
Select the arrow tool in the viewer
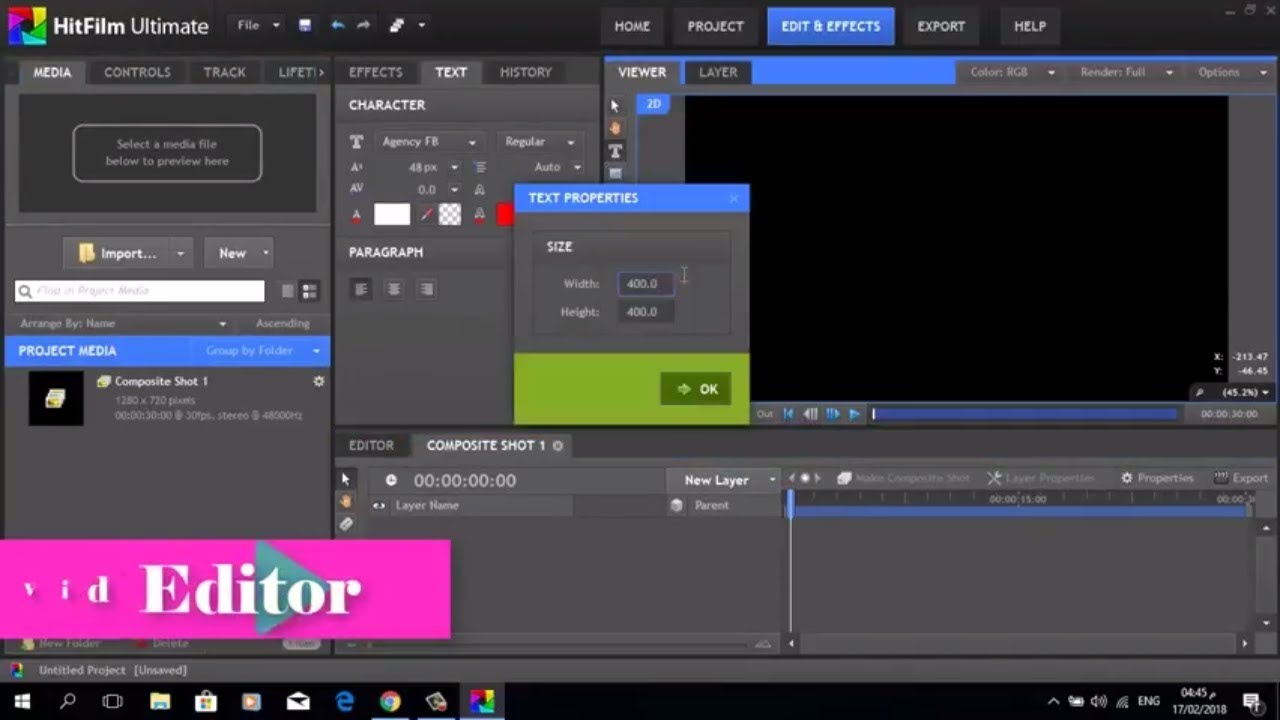(615, 106)
